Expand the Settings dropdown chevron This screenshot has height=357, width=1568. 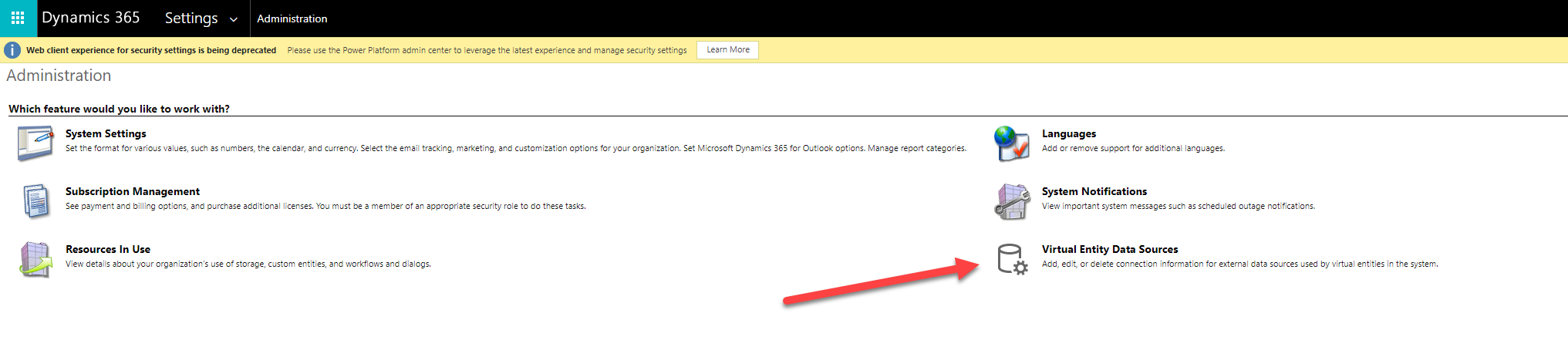click(x=234, y=19)
